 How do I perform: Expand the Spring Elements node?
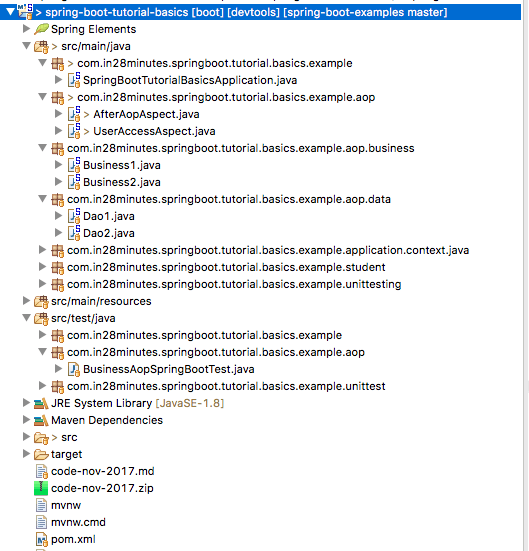pyautogui.click(x=26, y=28)
